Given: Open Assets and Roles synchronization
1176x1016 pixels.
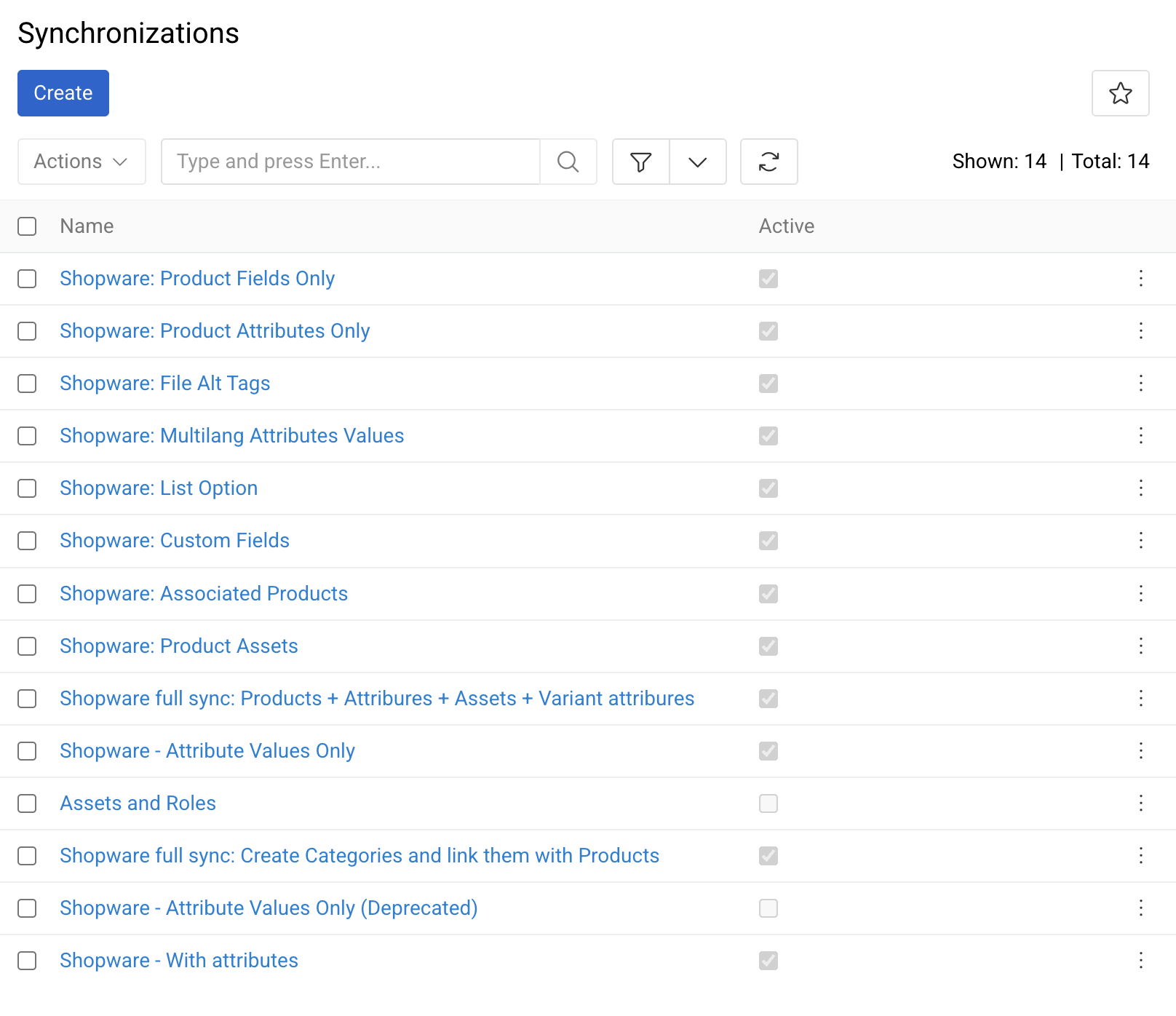Looking at the screenshot, I should pyautogui.click(x=138, y=803).
